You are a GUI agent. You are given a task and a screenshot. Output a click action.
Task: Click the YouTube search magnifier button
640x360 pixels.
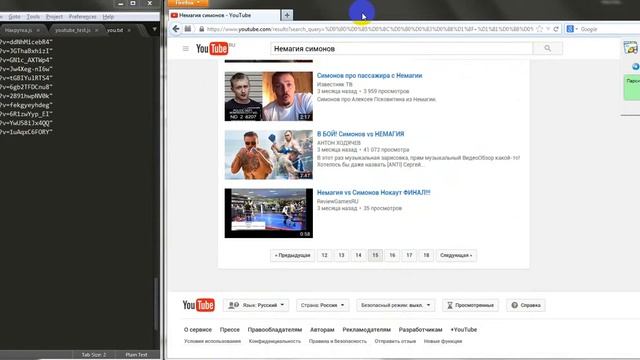point(547,48)
